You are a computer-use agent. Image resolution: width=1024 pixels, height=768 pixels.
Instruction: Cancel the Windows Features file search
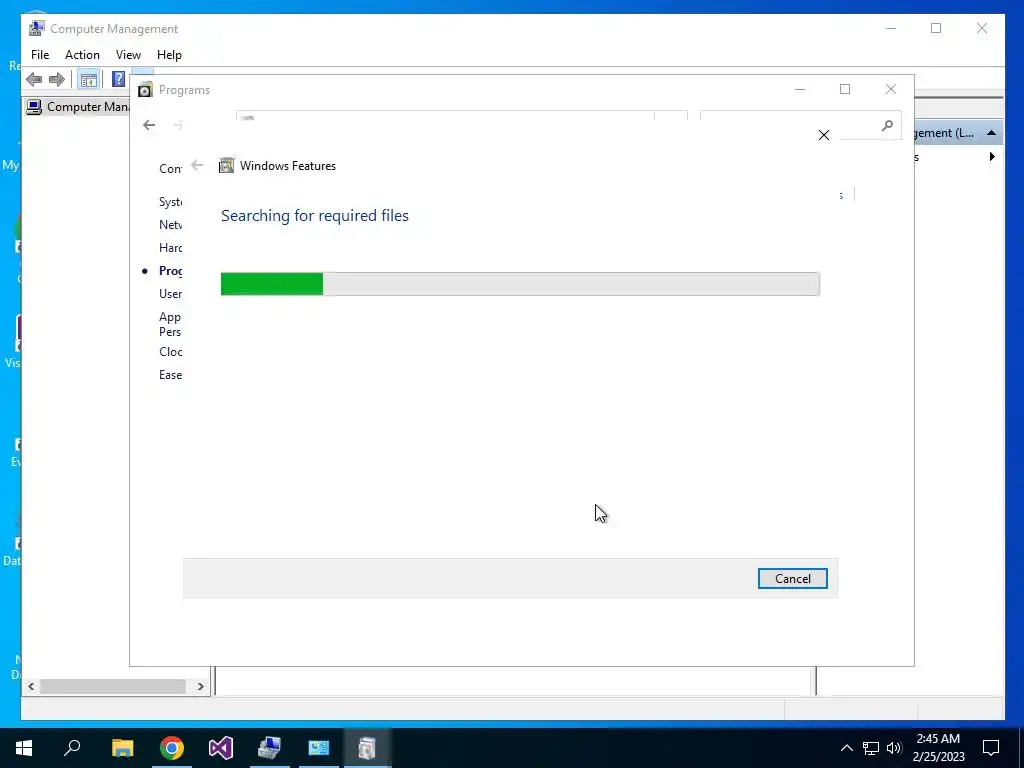[792, 579]
